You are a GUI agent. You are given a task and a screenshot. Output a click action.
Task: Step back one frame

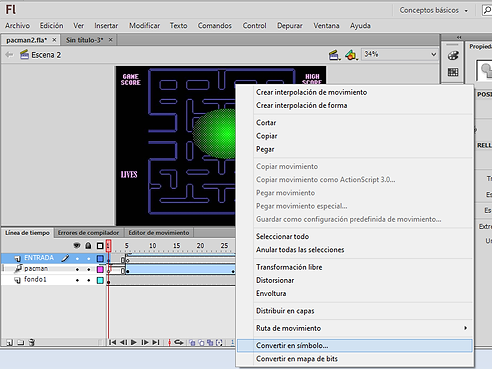pyautogui.click(x=123, y=342)
